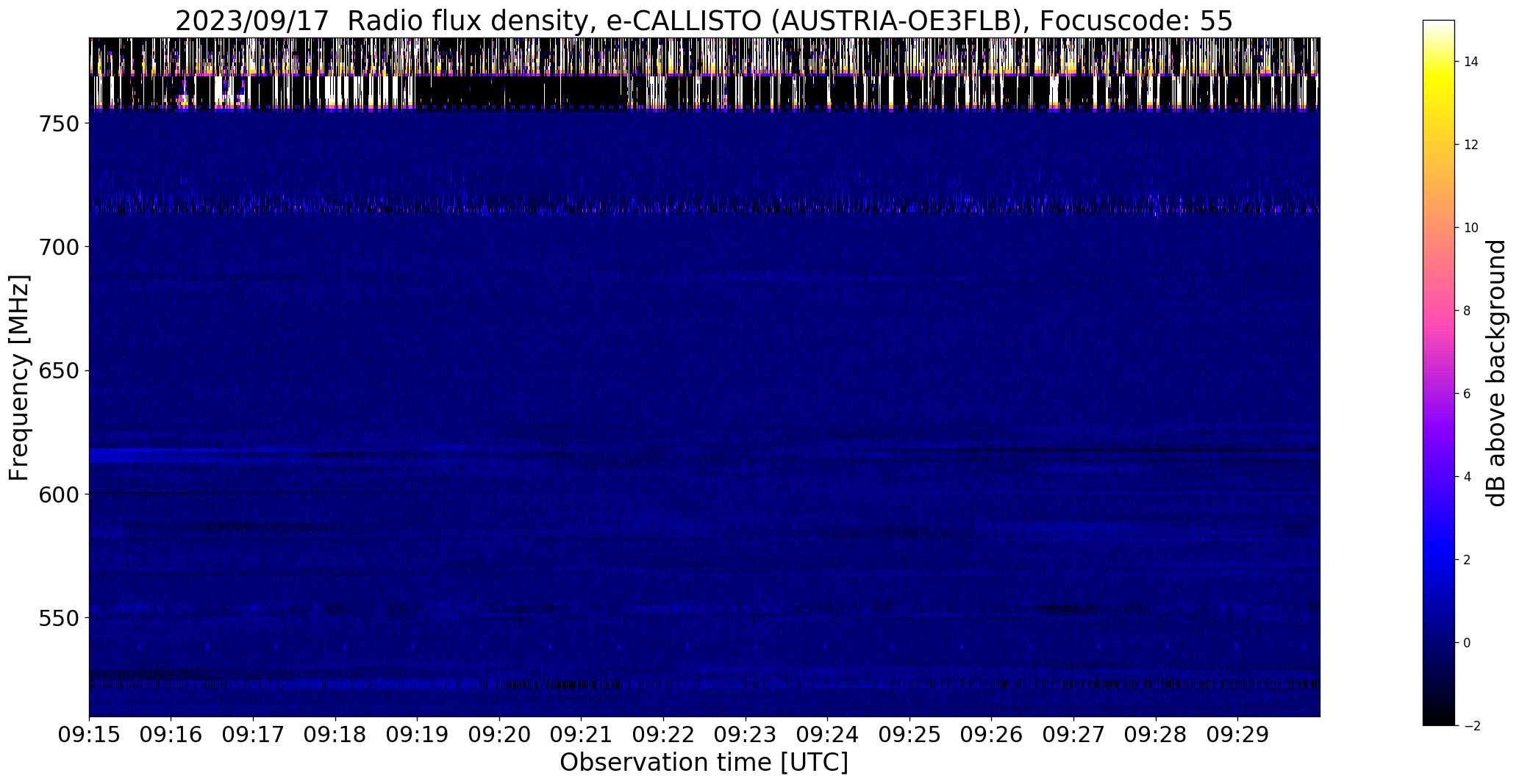Click the 09:28 time tick label
Screen dimensions: 1519x784
click(x=1156, y=736)
